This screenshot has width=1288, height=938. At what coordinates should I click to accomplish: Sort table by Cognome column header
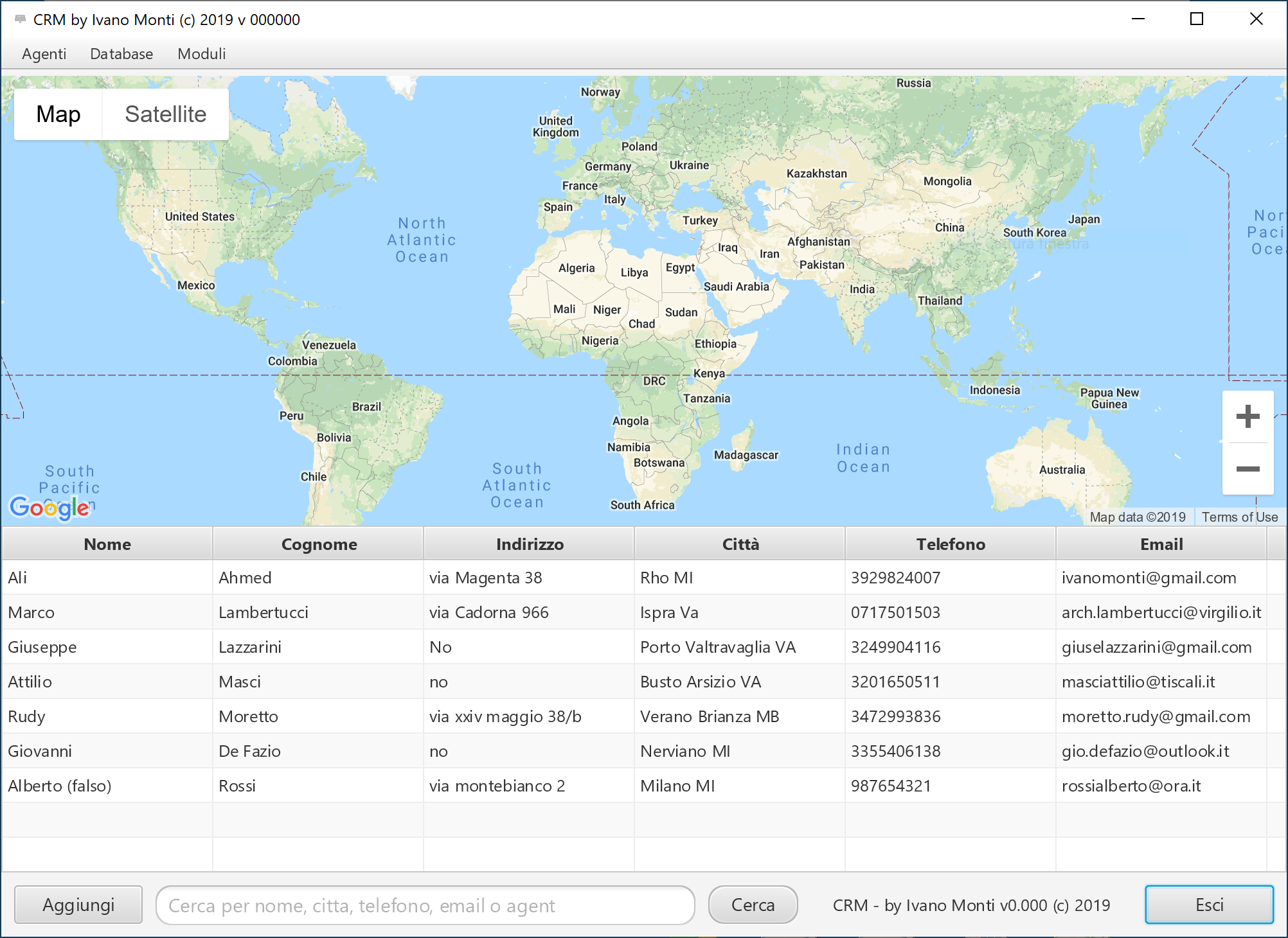319,544
